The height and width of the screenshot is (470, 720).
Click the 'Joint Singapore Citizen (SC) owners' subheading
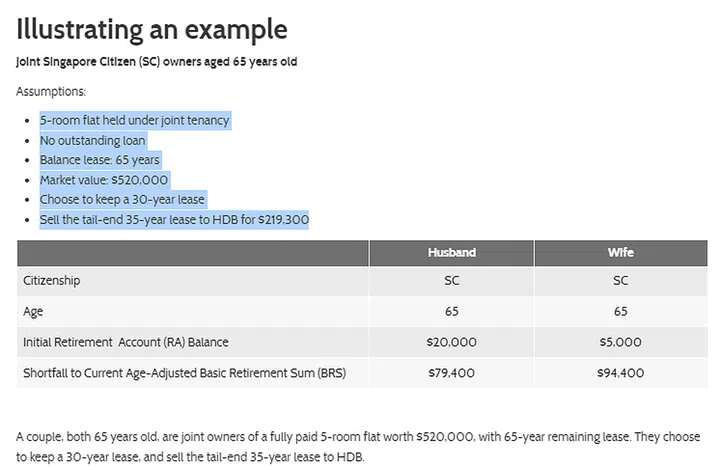tap(156, 62)
